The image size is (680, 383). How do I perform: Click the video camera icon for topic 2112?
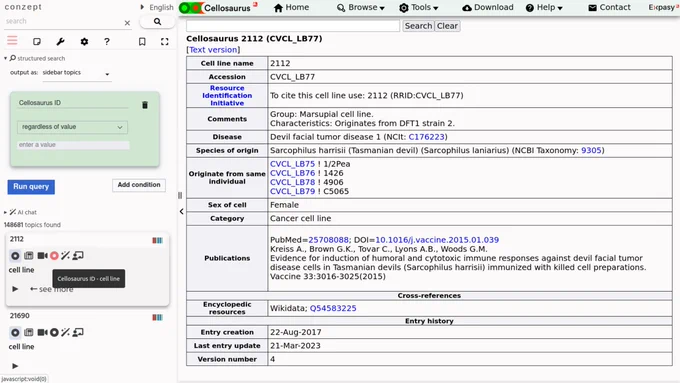42,255
